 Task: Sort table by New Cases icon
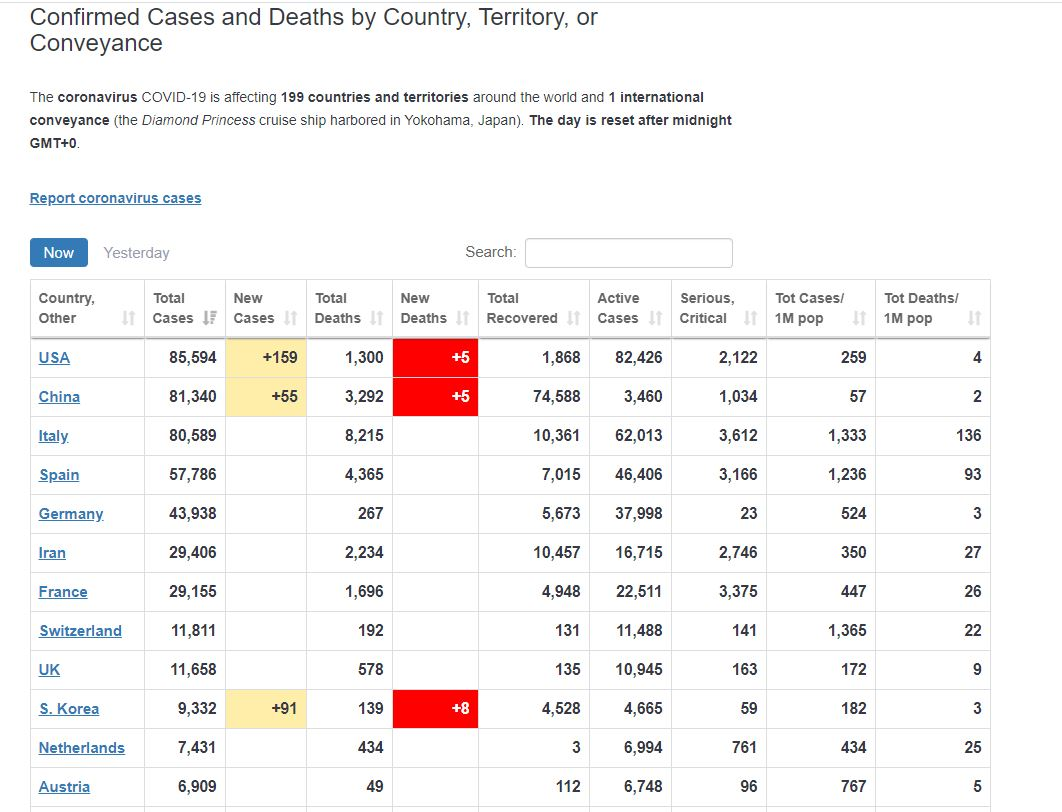click(x=291, y=318)
